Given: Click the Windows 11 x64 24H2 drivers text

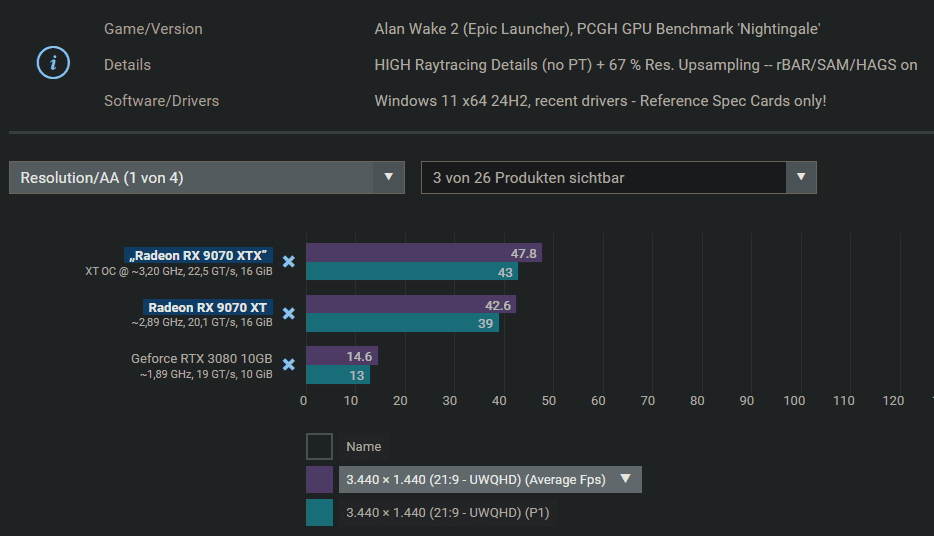Looking at the screenshot, I should 600,101.
